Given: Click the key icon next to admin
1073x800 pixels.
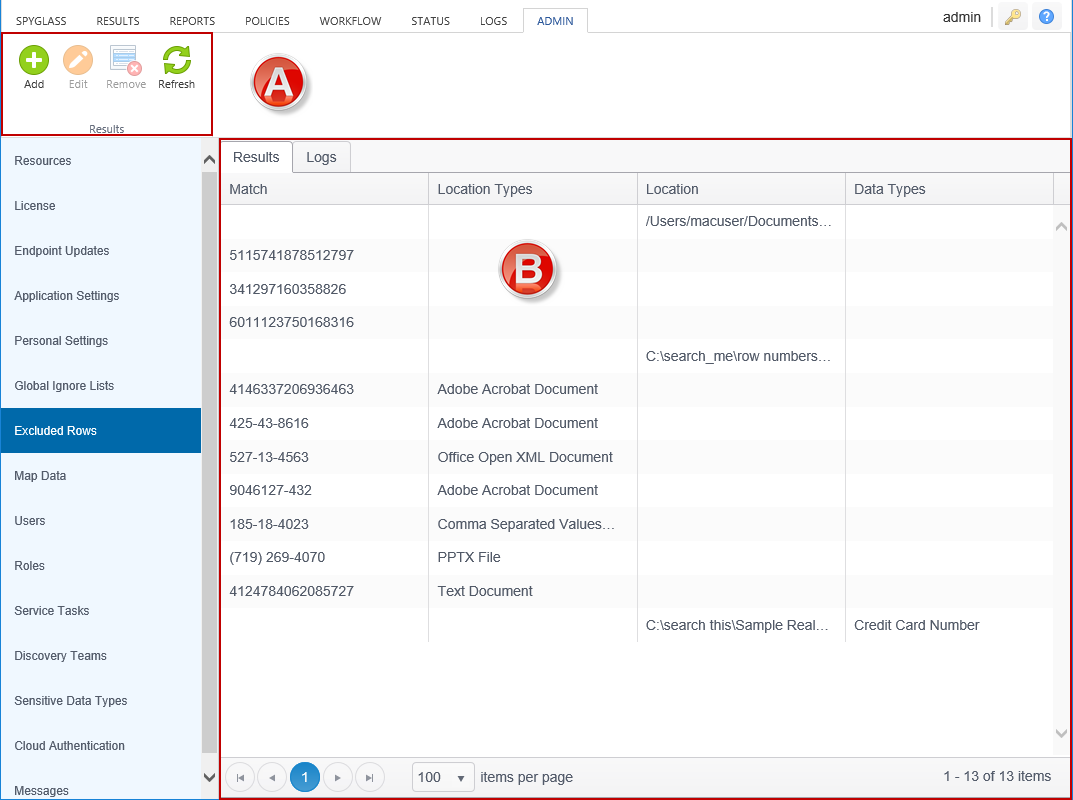Looking at the screenshot, I should 1012,18.
